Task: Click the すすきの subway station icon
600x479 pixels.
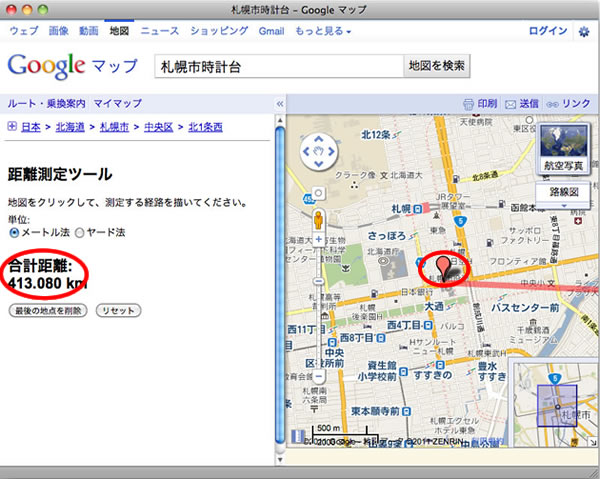Action: (440, 364)
